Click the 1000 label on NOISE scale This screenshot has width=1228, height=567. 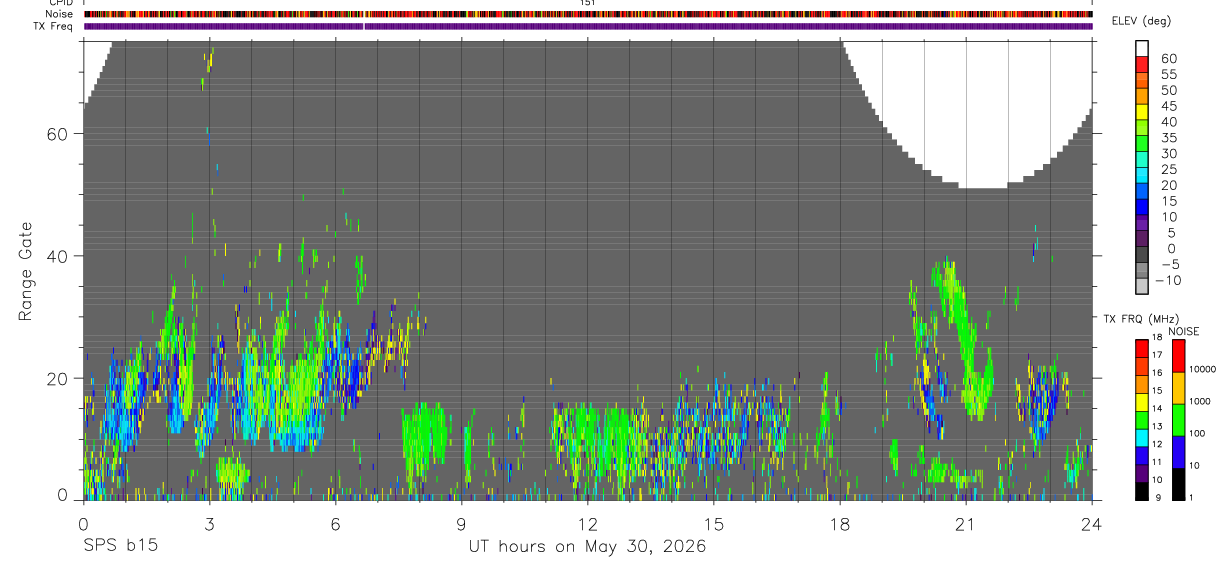point(1202,401)
